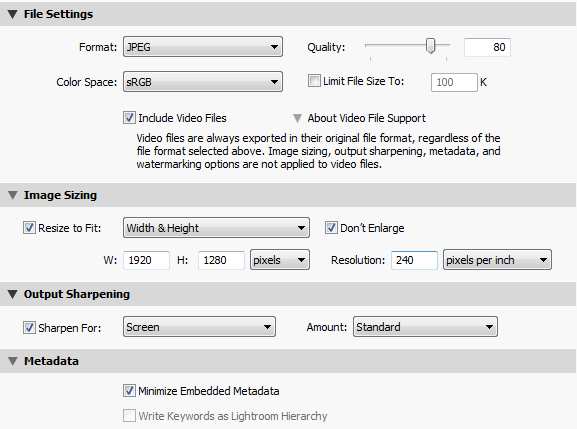Click the width field showing 1920
This screenshot has width=577, height=429.
(146, 260)
